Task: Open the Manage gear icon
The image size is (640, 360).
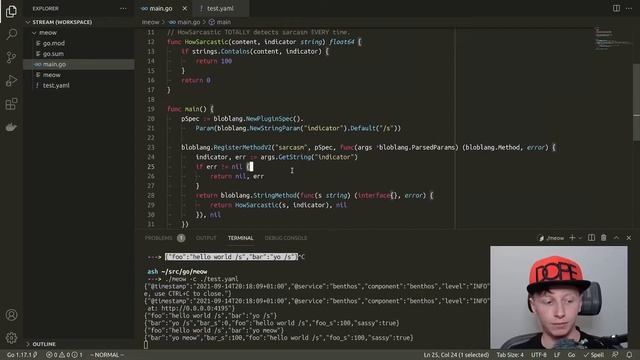Action: pos(11,338)
